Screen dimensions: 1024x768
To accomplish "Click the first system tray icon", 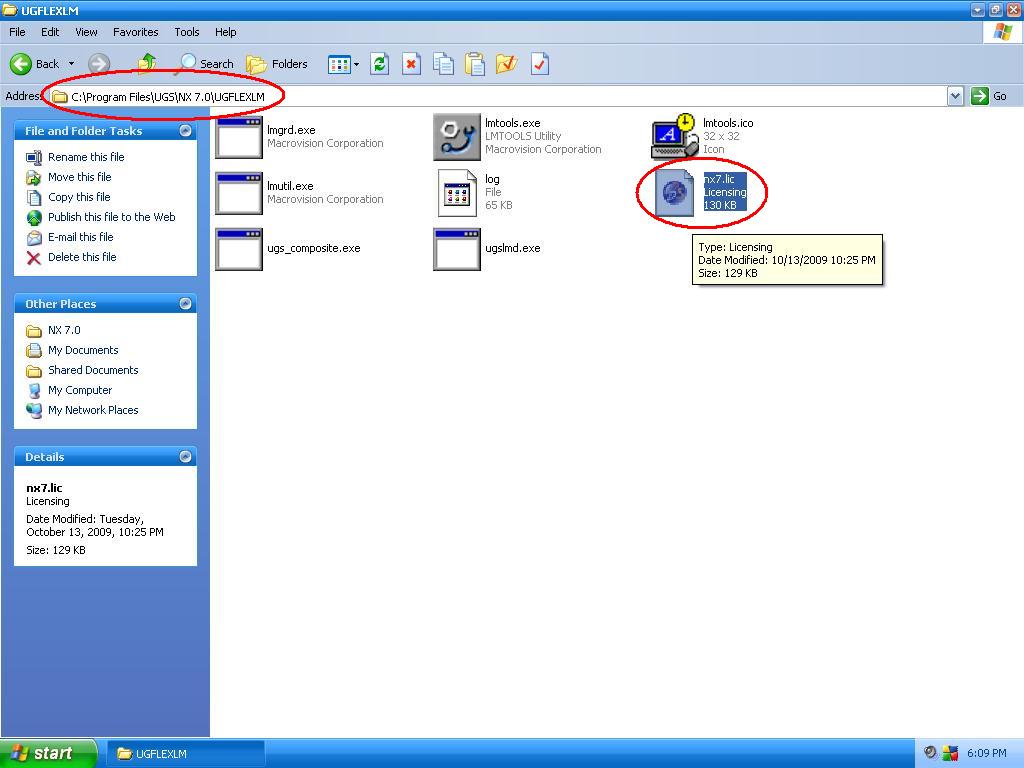I will (x=930, y=753).
